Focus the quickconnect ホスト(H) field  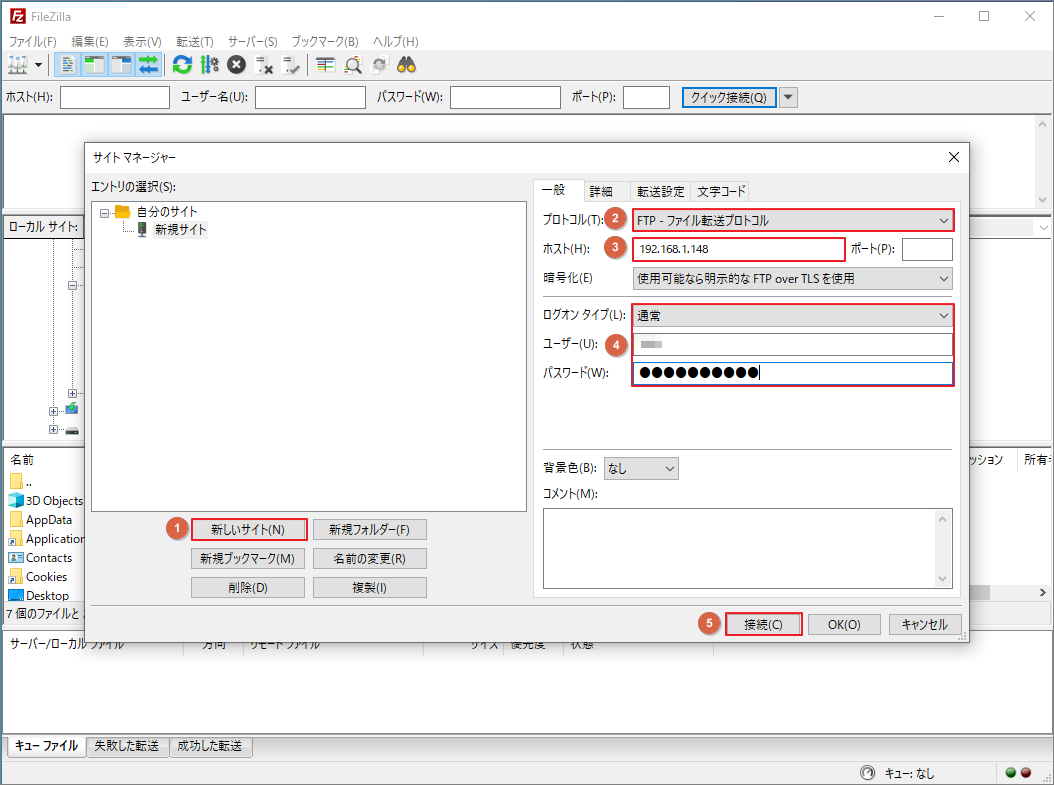[x=115, y=97]
